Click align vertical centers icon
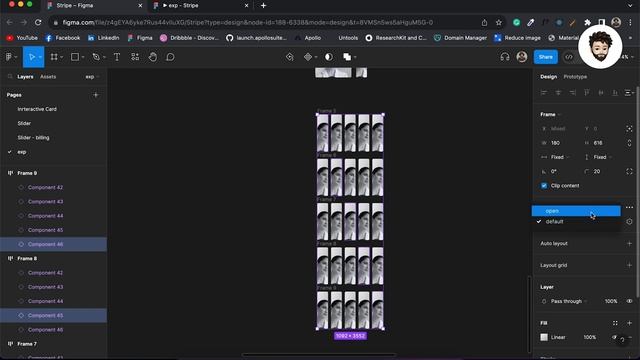The height and width of the screenshot is (360, 640). [601, 93]
